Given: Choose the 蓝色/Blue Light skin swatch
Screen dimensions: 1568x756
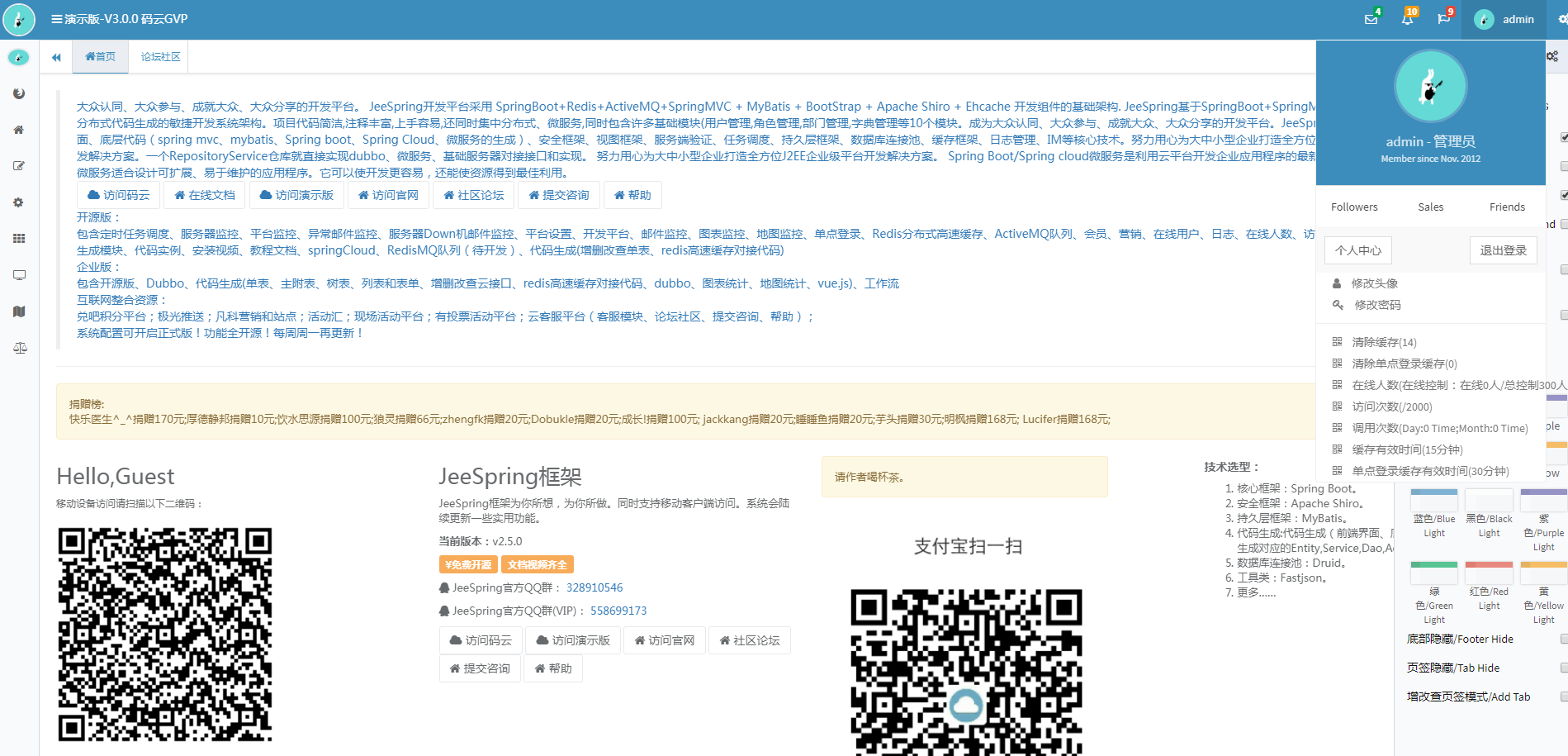Looking at the screenshot, I should tap(1434, 500).
